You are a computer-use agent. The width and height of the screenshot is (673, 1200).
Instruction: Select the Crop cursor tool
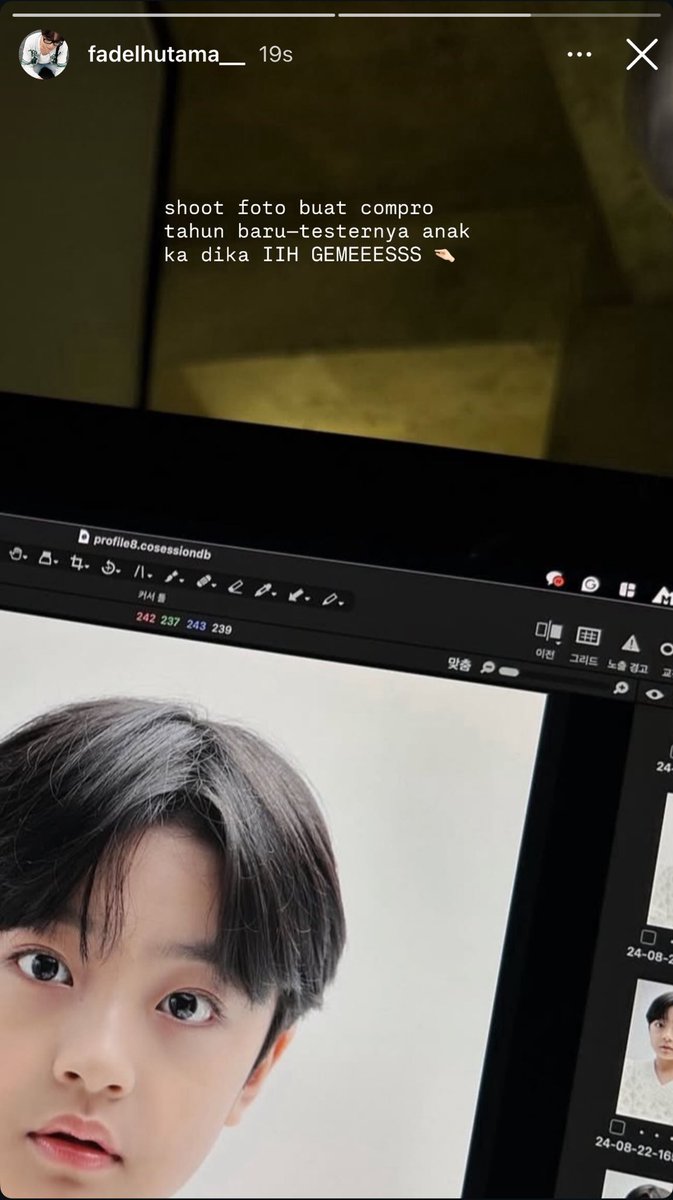click(x=76, y=562)
